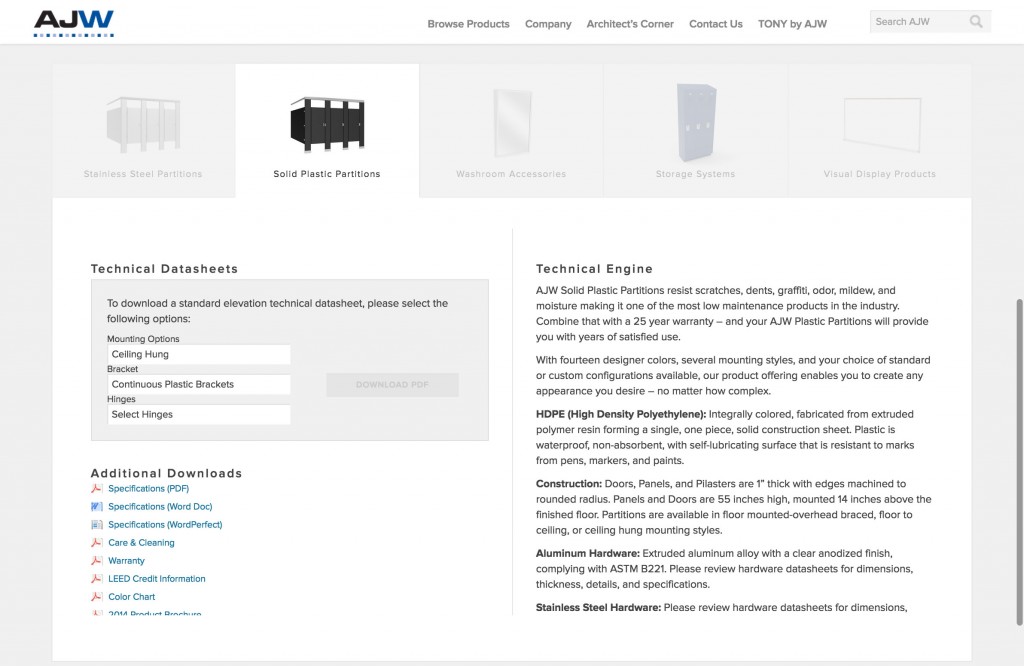
Task: Open the Select Hinges dropdown
Action: [x=199, y=414]
